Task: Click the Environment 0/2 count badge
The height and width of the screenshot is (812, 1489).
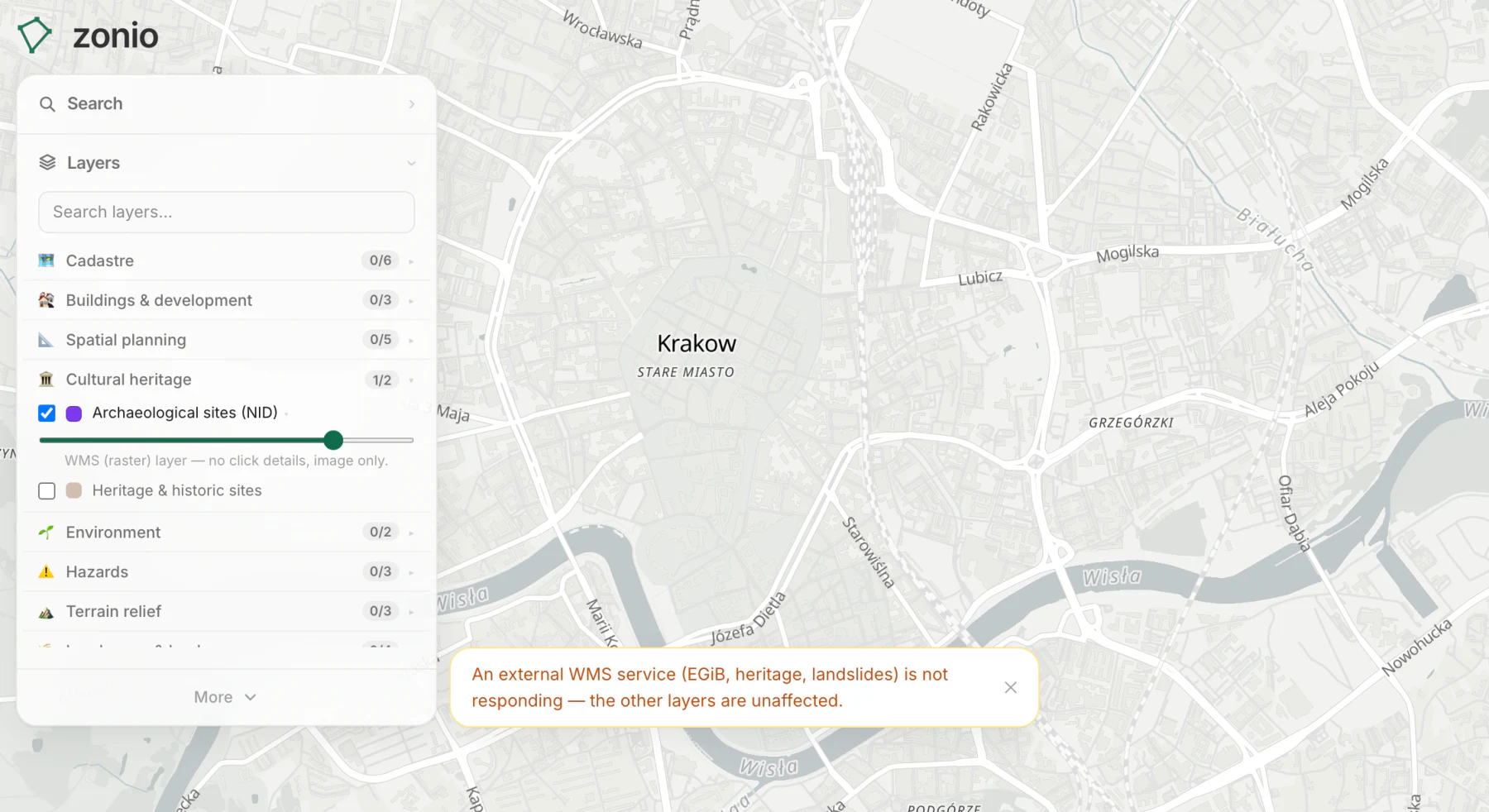Action: point(381,532)
